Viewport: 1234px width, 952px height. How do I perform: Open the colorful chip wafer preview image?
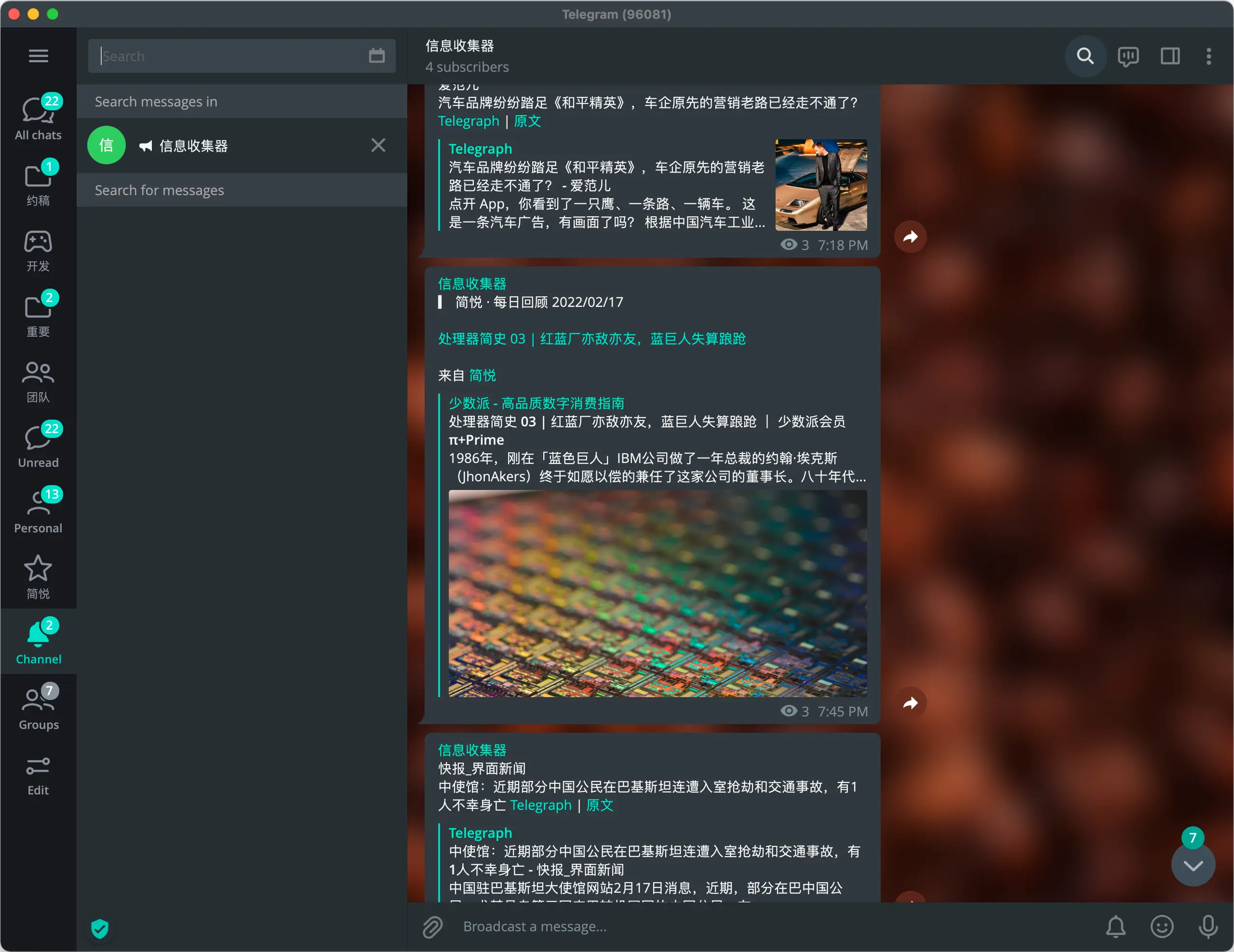657,594
